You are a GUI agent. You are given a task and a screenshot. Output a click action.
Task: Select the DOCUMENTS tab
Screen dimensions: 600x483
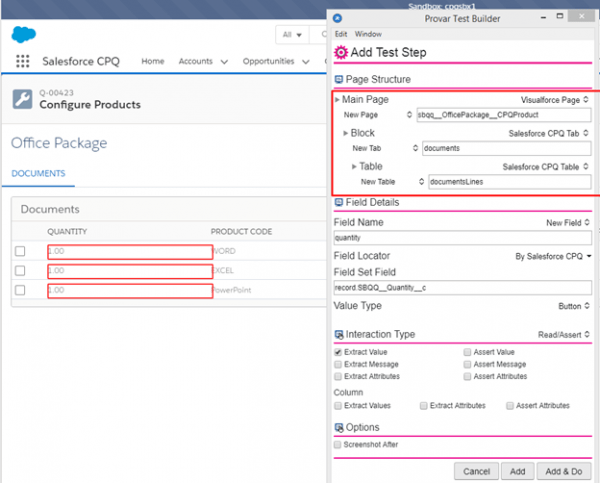pyautogui.click(x=38, y=173)
